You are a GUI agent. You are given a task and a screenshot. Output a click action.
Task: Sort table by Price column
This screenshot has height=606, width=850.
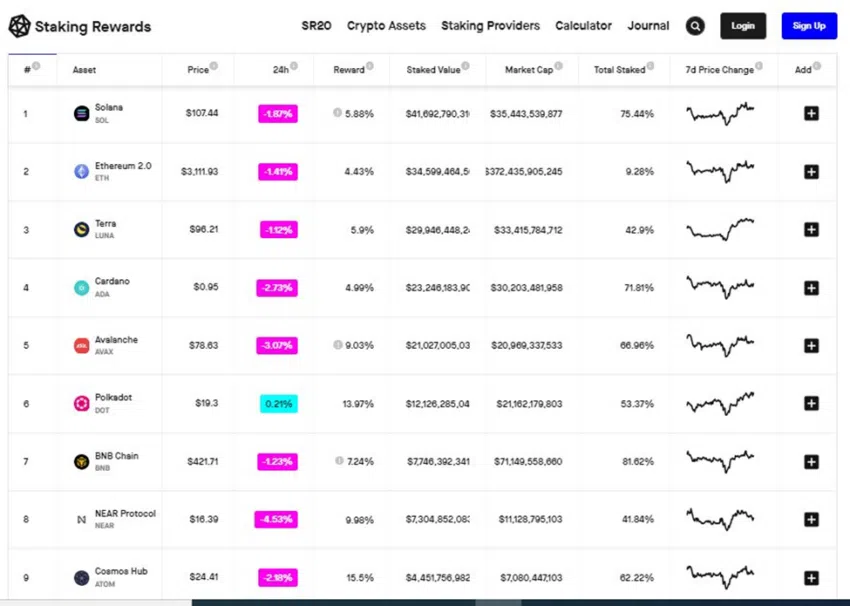[198, 70]
